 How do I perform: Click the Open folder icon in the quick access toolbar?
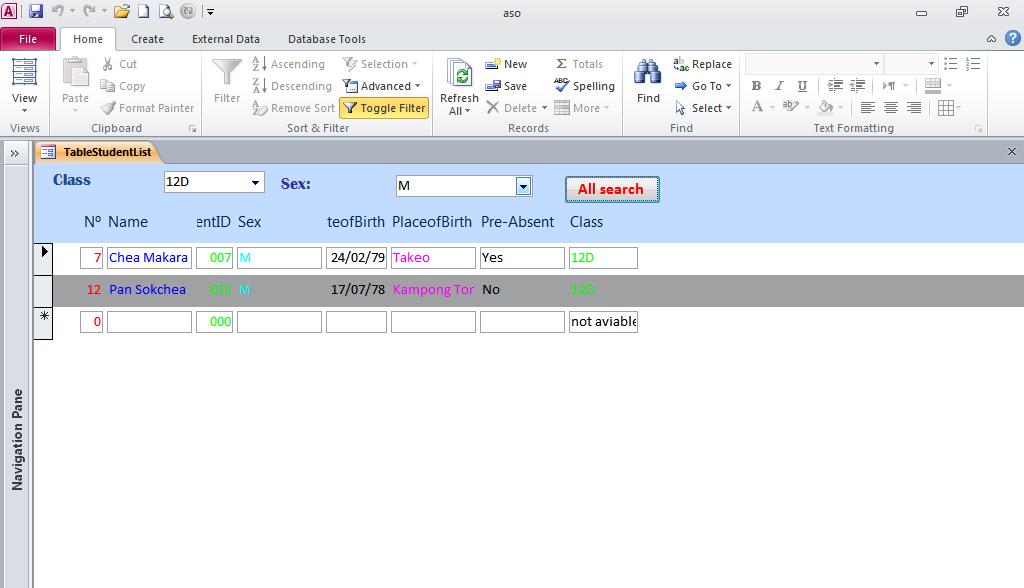click(121, 11)
